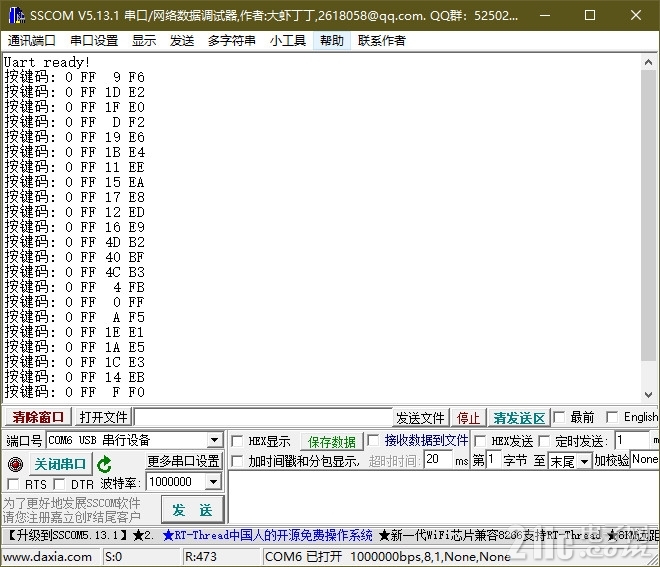This screenshot has height=567, width=660.
Task: Expand the 末尾 dropdown
Action: point(584,462)
